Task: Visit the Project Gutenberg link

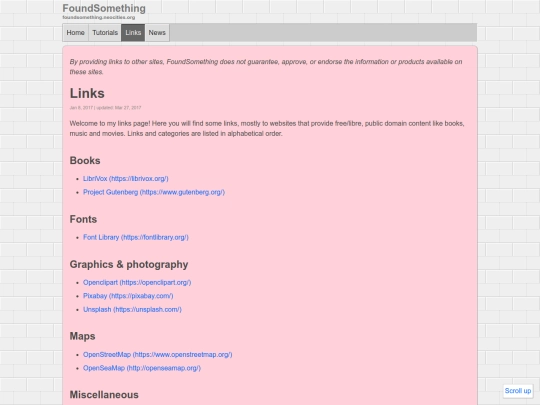Action: [154, 192]
